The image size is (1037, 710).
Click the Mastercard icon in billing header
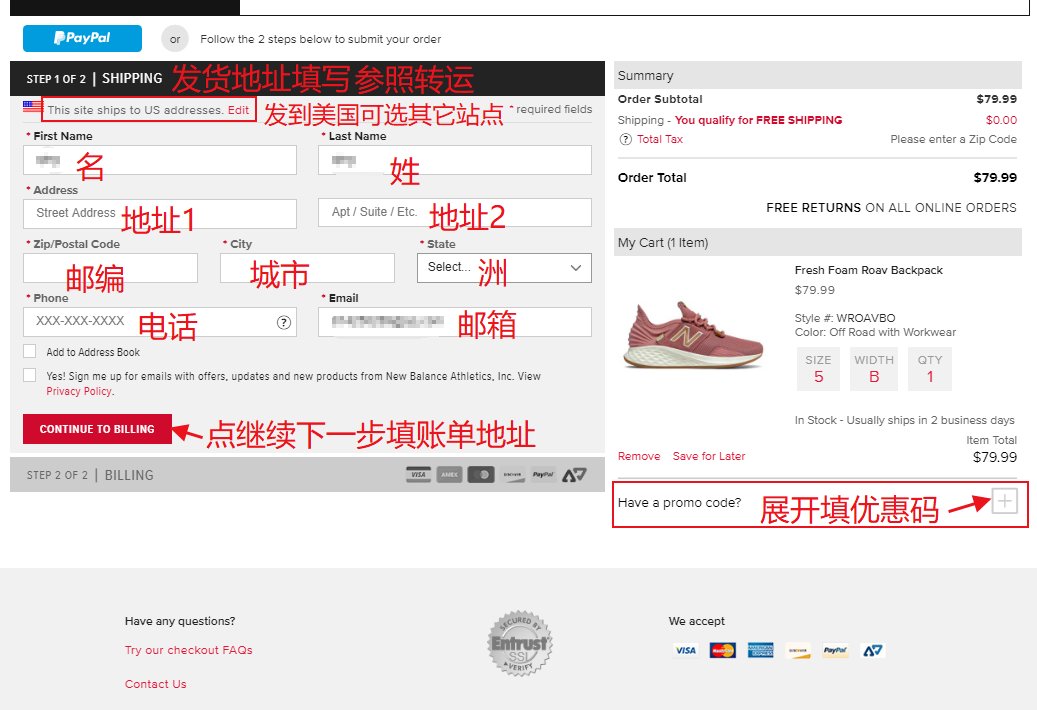pos(481,475)
